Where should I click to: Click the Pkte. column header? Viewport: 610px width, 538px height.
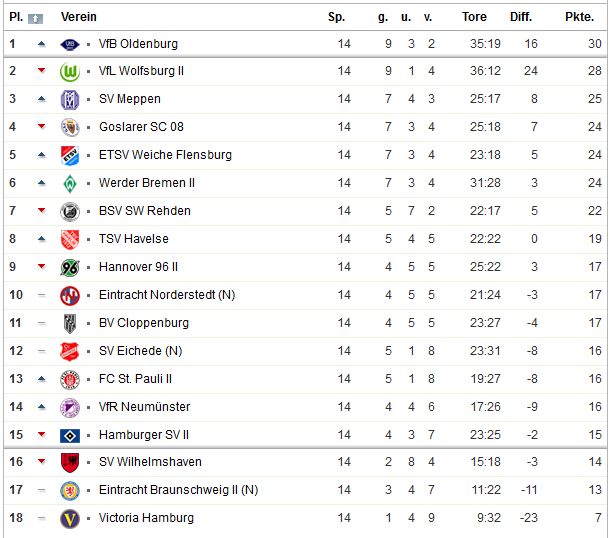(579, 17)
